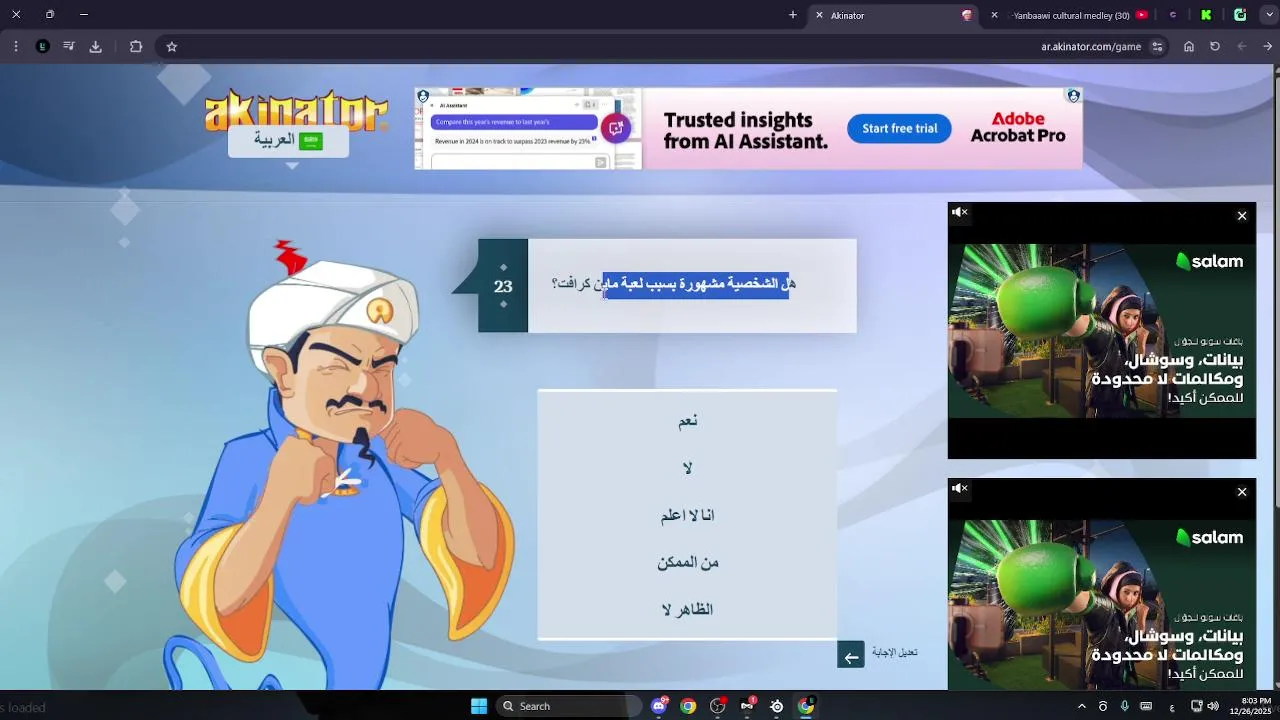The height and width of the screenshot is (720, 1280).
Task: Open the Windows Start menu
Action: 479,706
